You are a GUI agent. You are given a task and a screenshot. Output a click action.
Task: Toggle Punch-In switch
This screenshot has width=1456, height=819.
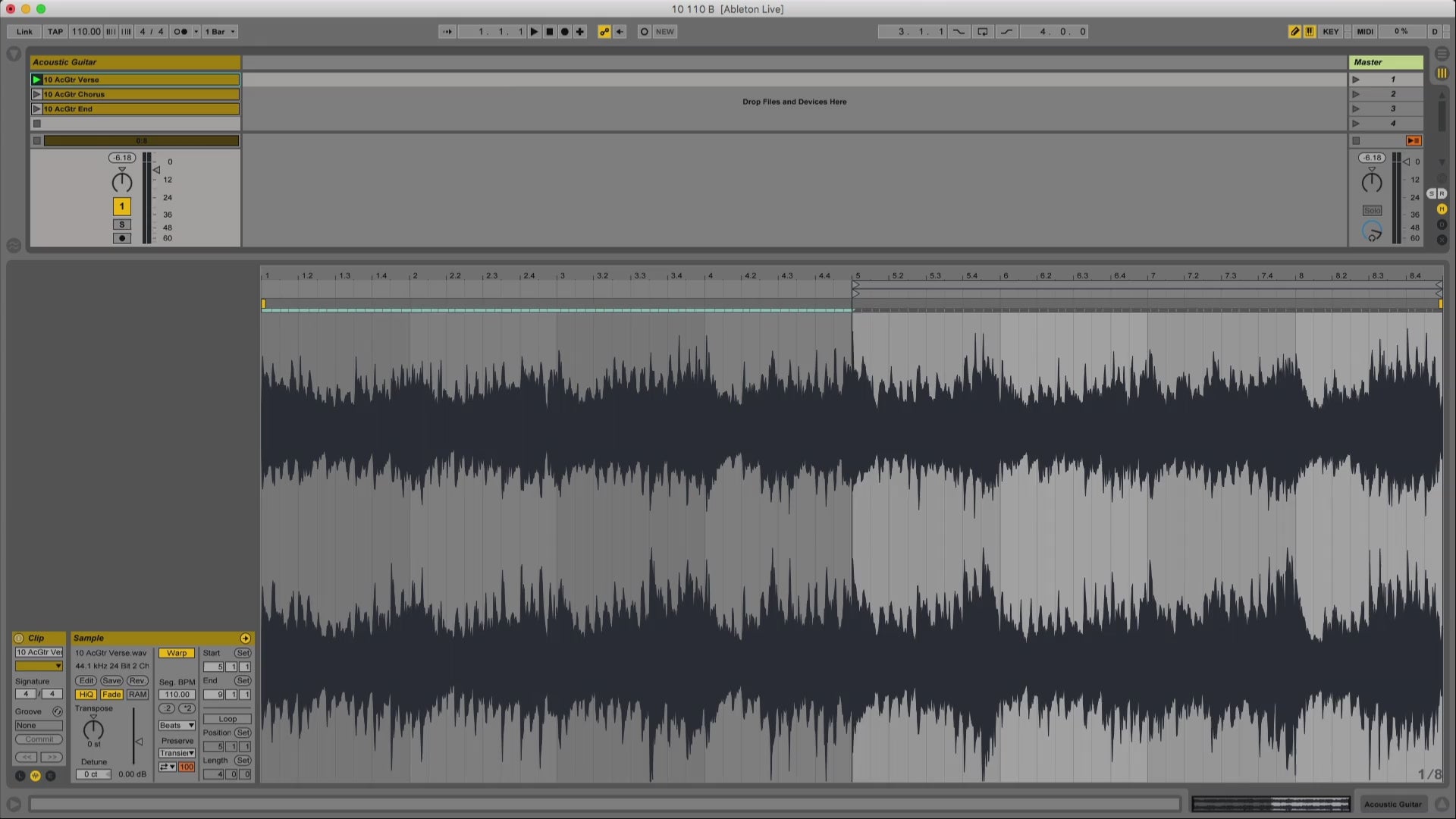[959, 32]
